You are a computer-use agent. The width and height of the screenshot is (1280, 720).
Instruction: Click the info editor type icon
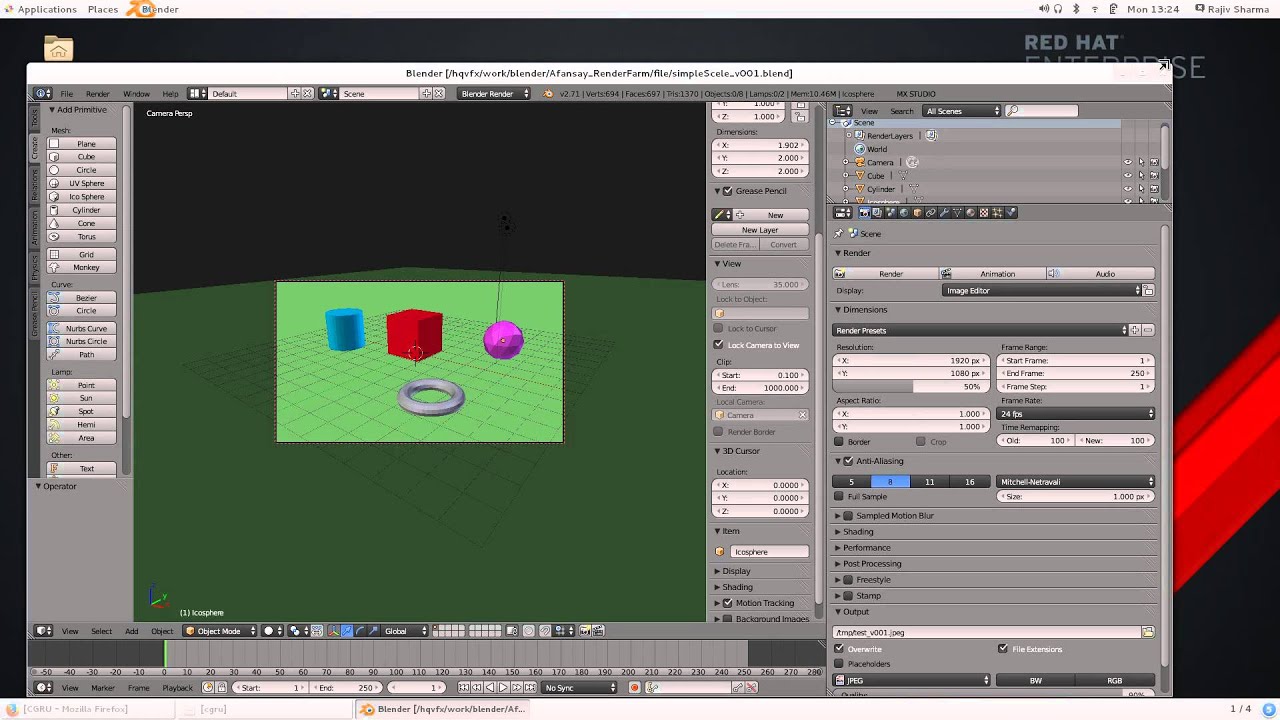tap(44, 93)
